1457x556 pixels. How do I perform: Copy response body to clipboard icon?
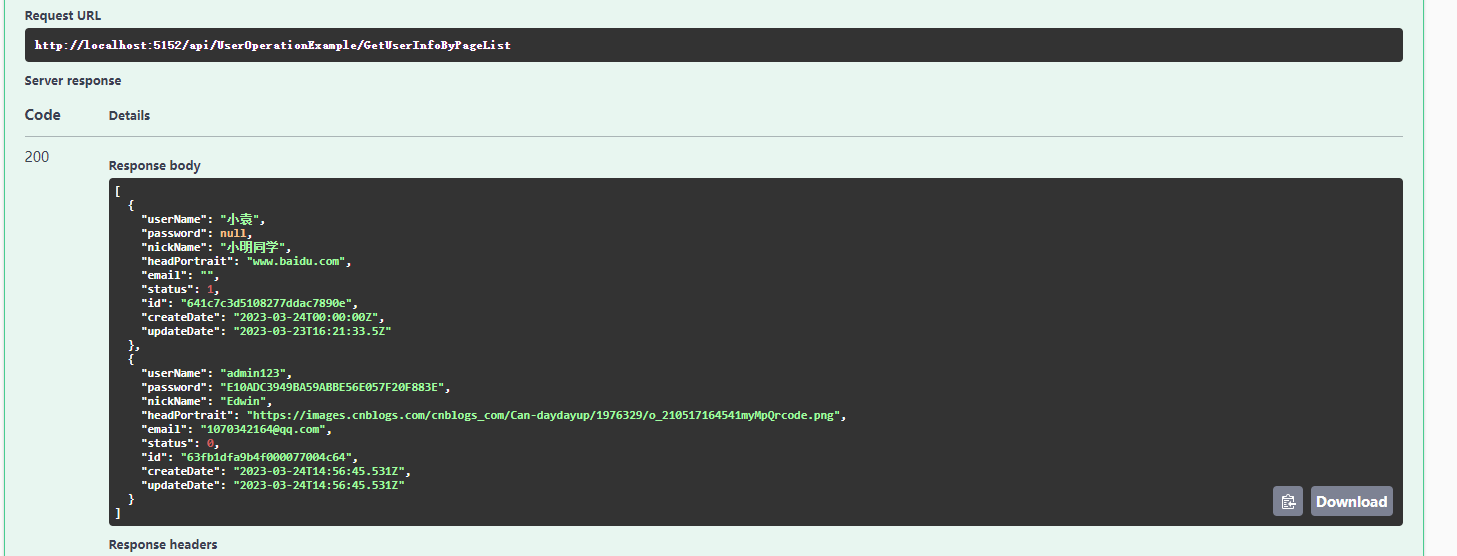[x=1288, y=501]
